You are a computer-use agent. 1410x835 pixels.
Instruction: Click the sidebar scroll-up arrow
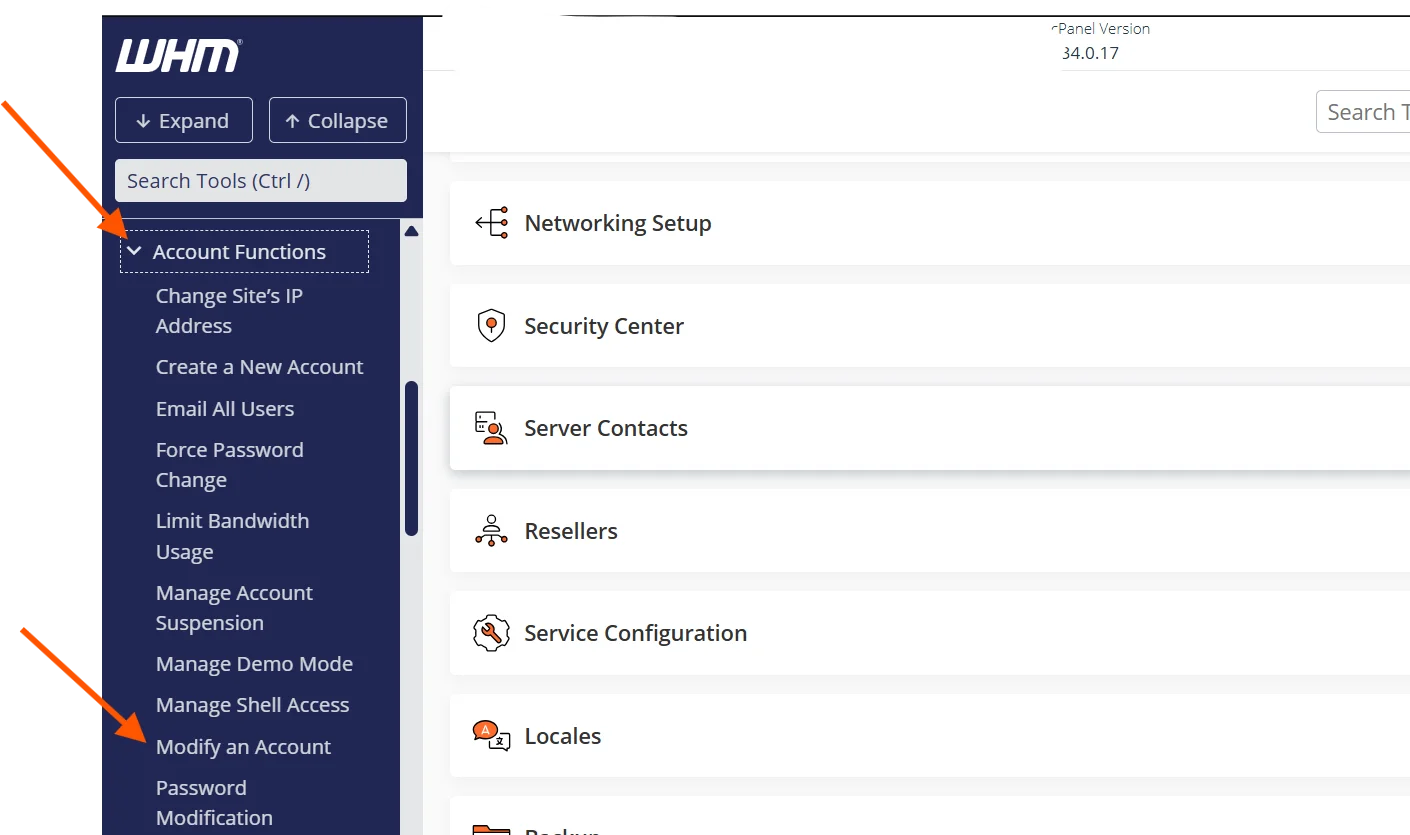pyautogui.click(x=411, y=232)
